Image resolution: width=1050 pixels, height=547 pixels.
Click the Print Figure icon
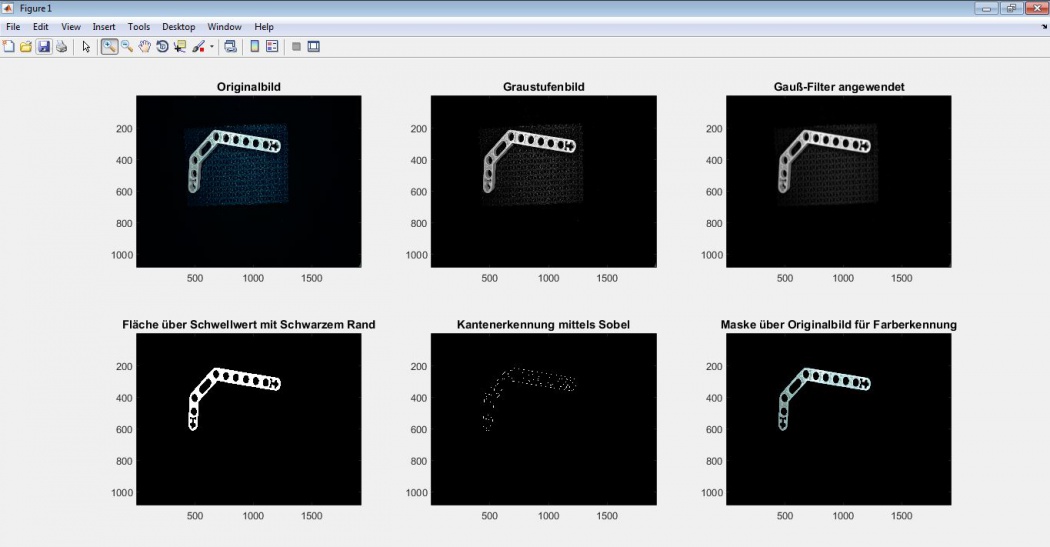61,46
